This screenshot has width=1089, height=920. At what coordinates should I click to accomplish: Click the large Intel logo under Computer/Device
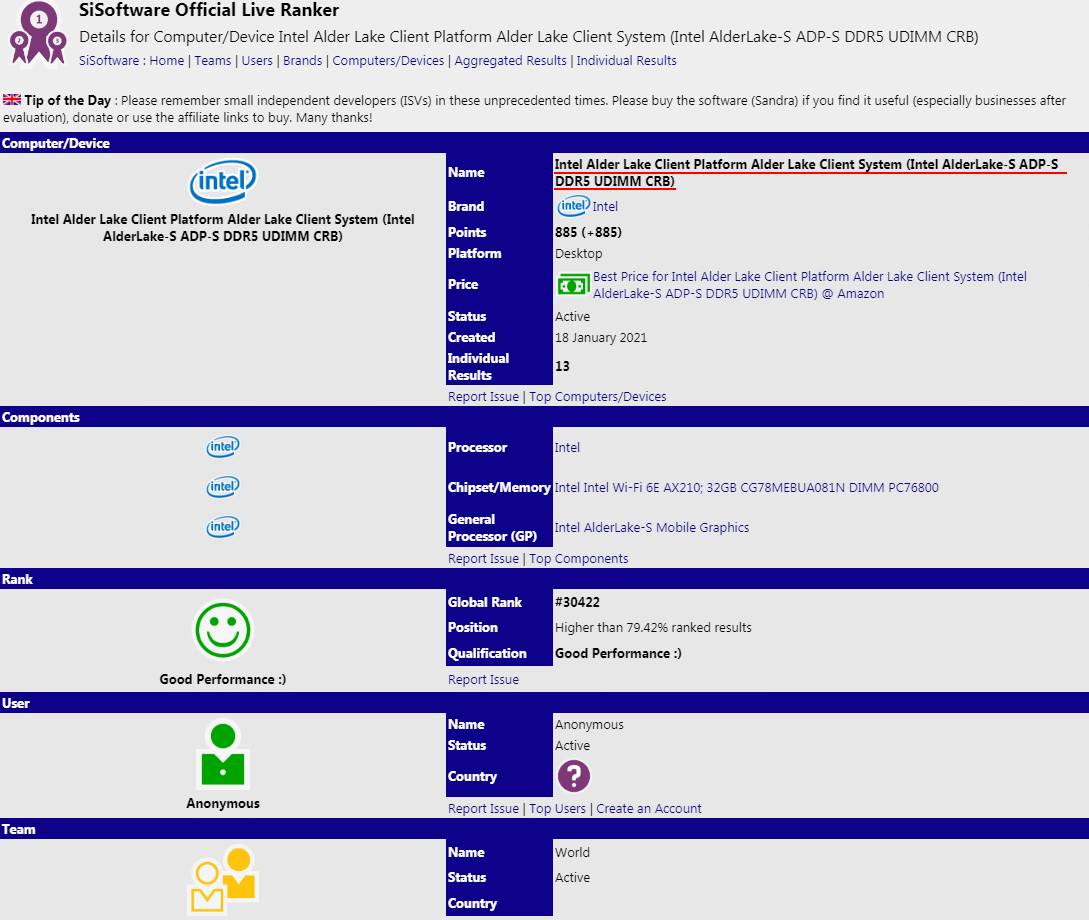[223, 182]
